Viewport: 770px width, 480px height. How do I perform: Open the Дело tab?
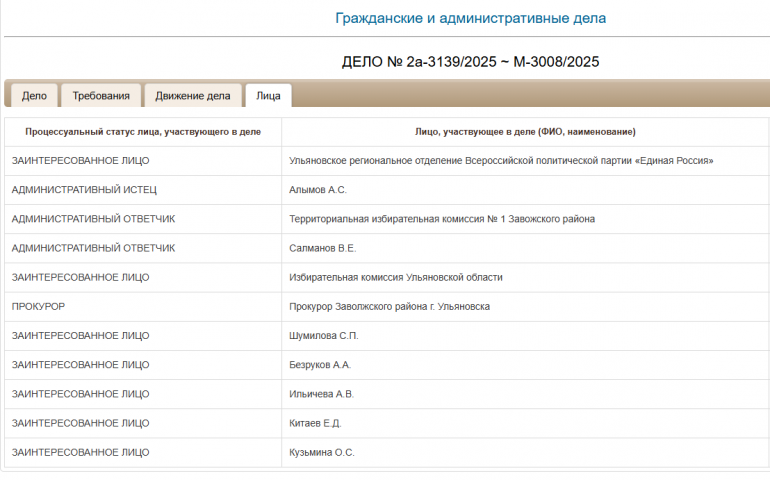(34, 96)
